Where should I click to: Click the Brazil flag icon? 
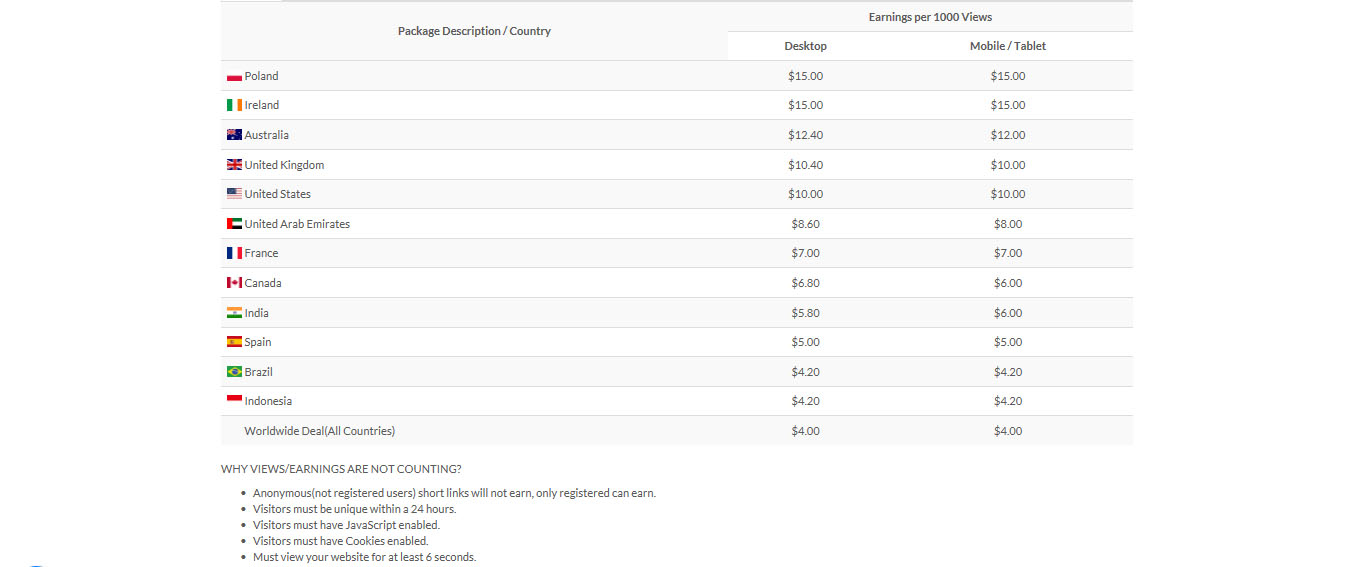234,372
